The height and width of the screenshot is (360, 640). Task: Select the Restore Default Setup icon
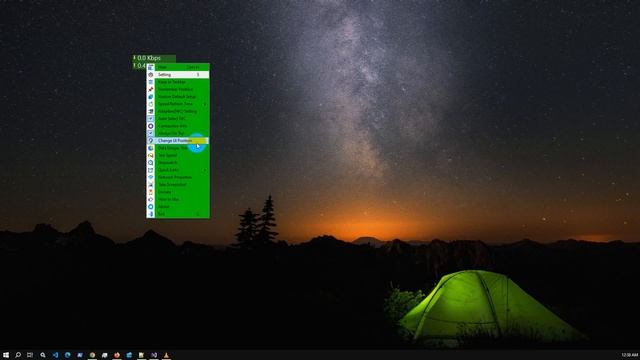(x=151, y=97)
